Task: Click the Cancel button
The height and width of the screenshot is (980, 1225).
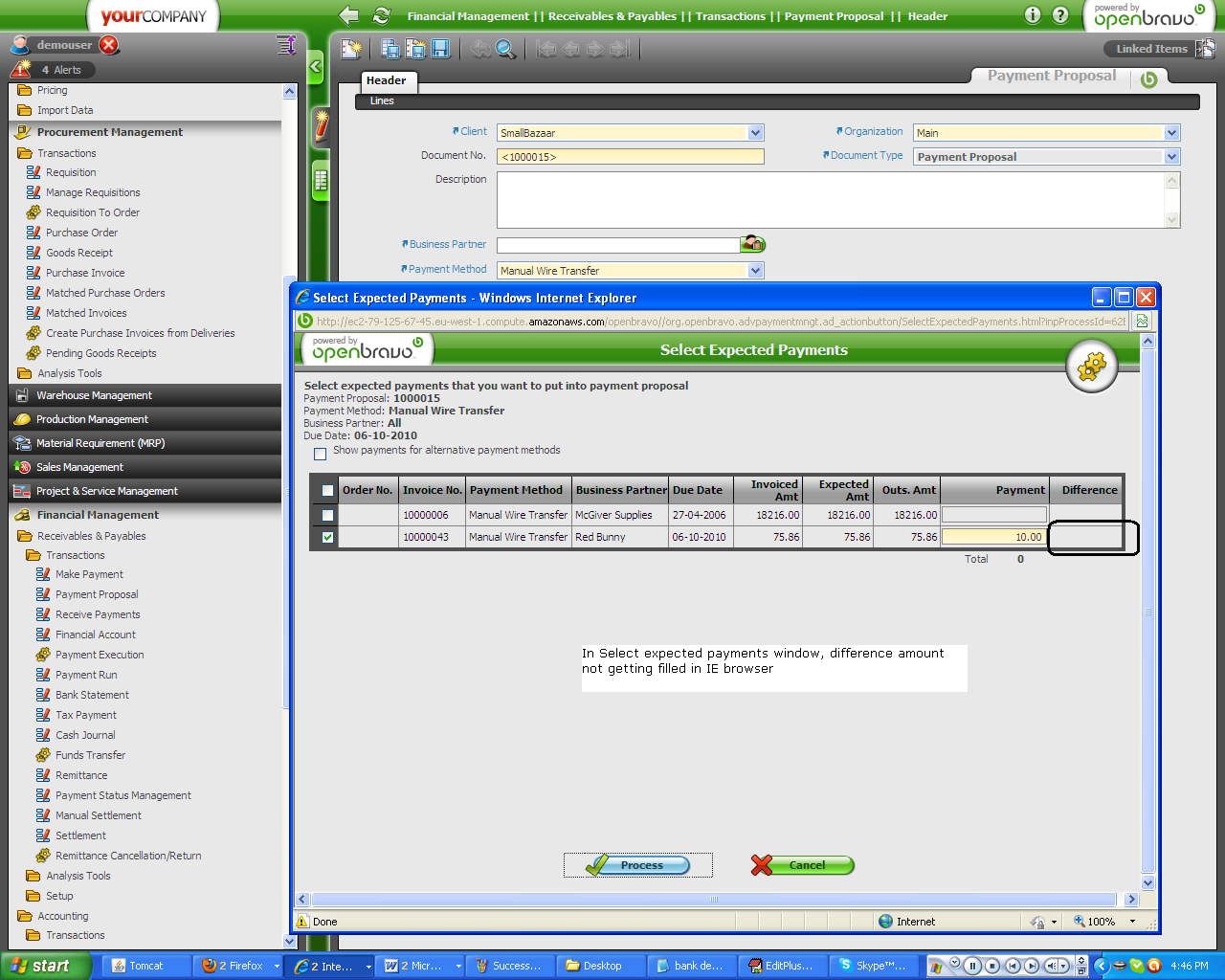Action: 803,865
